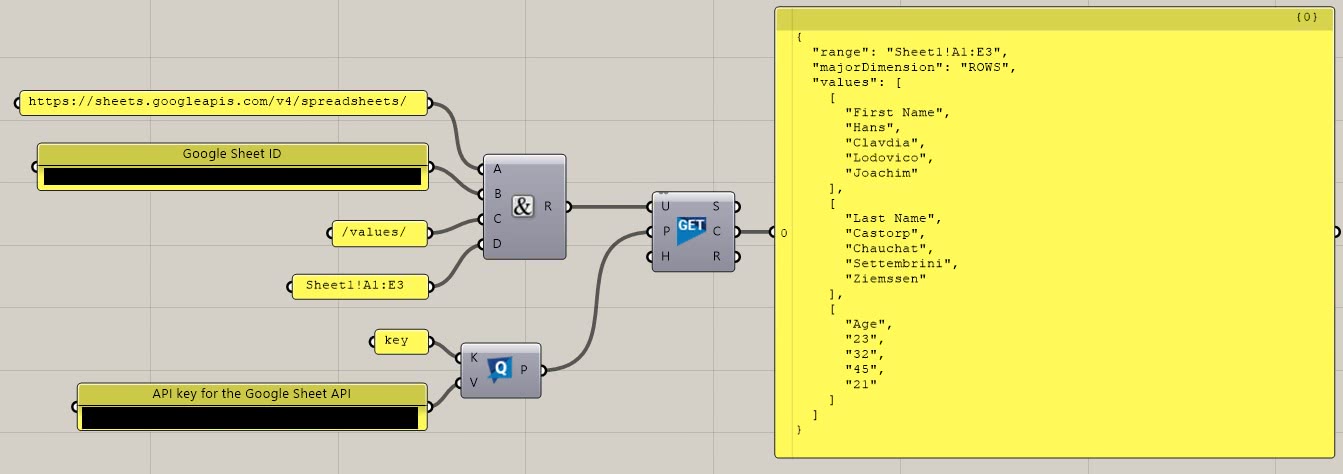Select the Sheet1!A1:E3 range panel

(x=361, y=286)
